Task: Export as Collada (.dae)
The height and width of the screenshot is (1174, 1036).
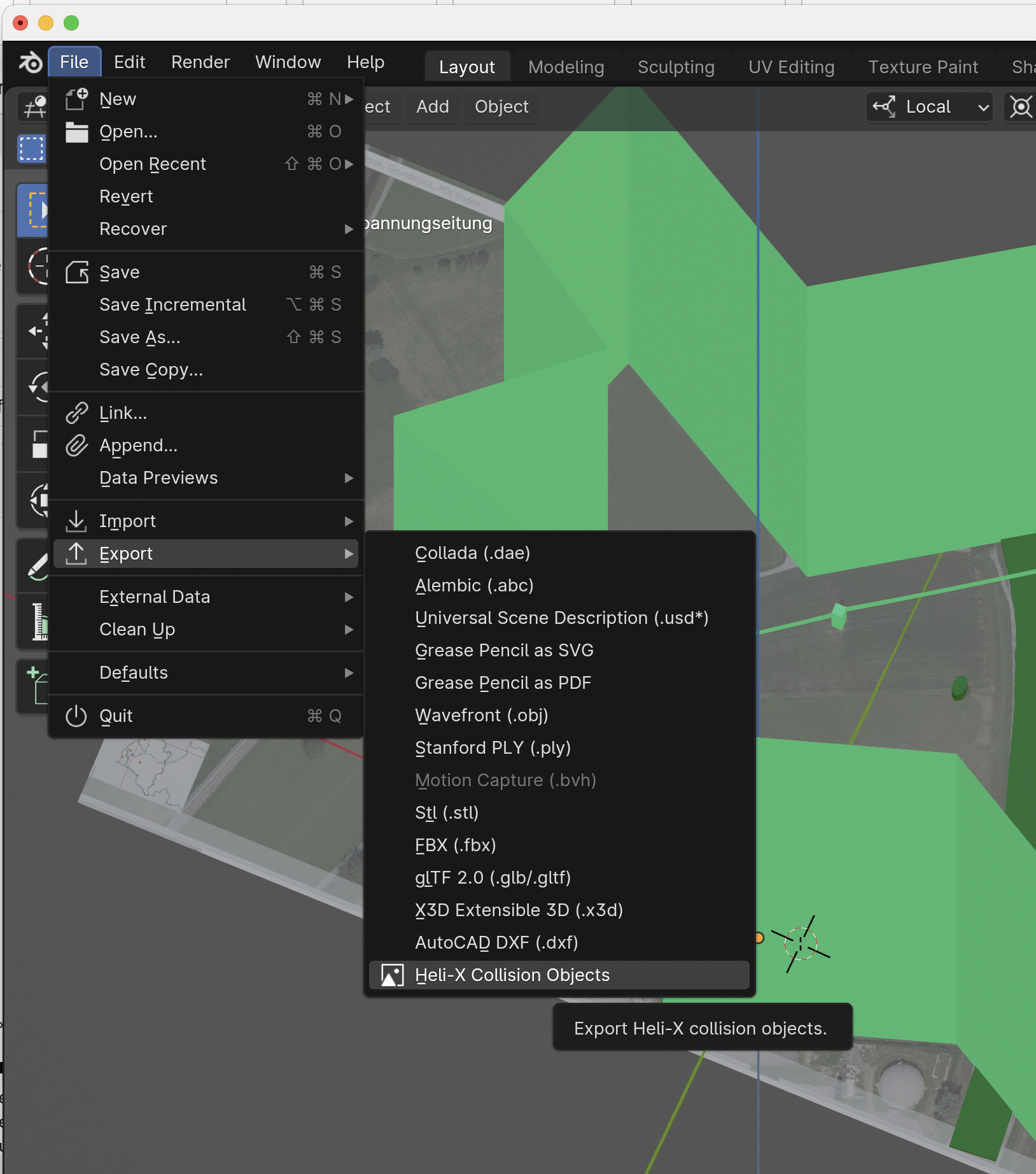Action: [x=559, y=553]
